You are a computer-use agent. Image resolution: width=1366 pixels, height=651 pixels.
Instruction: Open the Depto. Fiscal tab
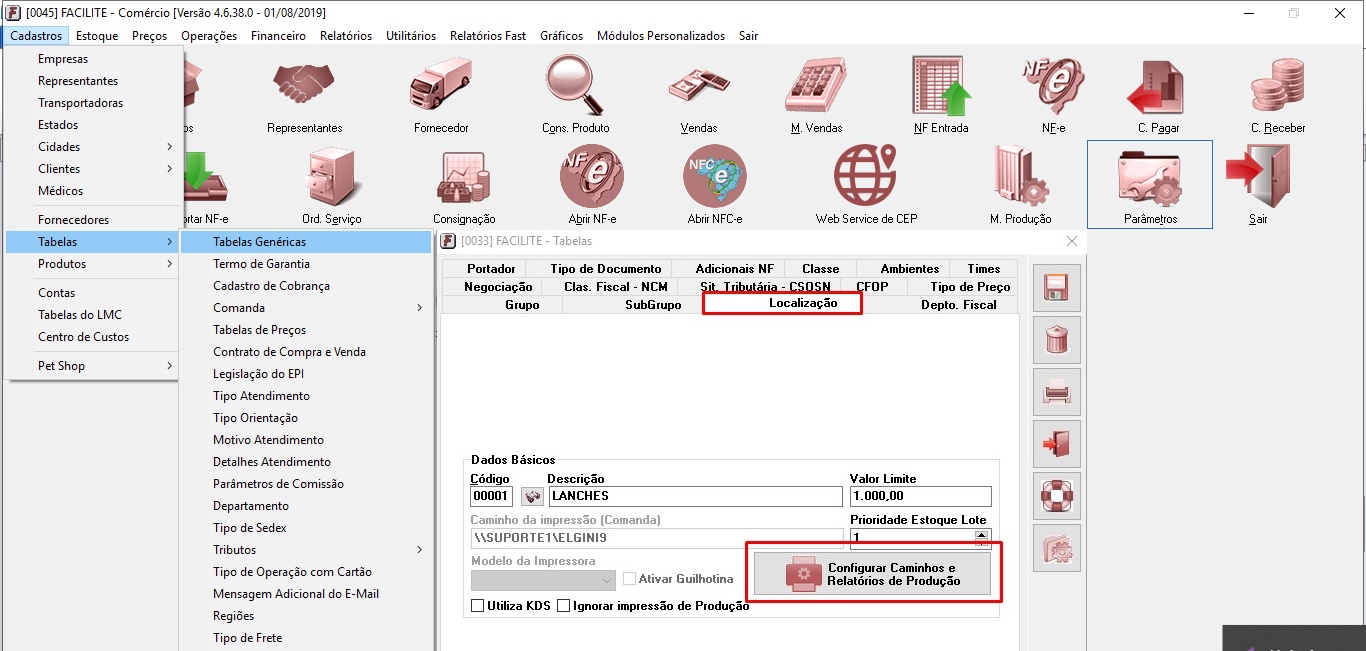(958, 305)
